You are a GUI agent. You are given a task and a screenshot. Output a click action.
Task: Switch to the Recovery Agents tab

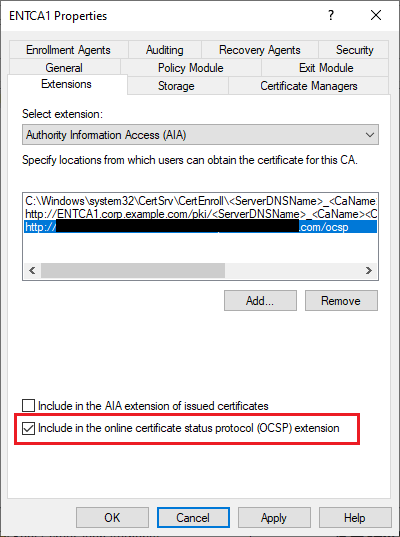click(x=260, y=50)
